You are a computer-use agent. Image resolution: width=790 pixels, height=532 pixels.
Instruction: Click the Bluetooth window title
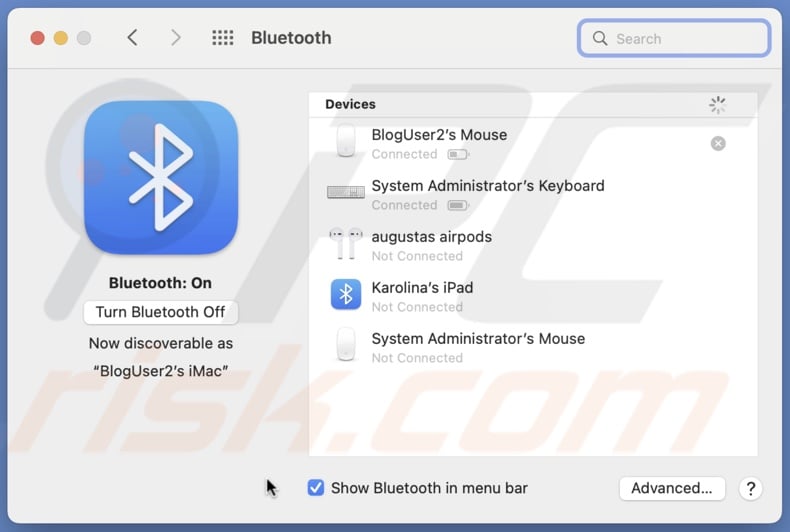click(291, 38)
